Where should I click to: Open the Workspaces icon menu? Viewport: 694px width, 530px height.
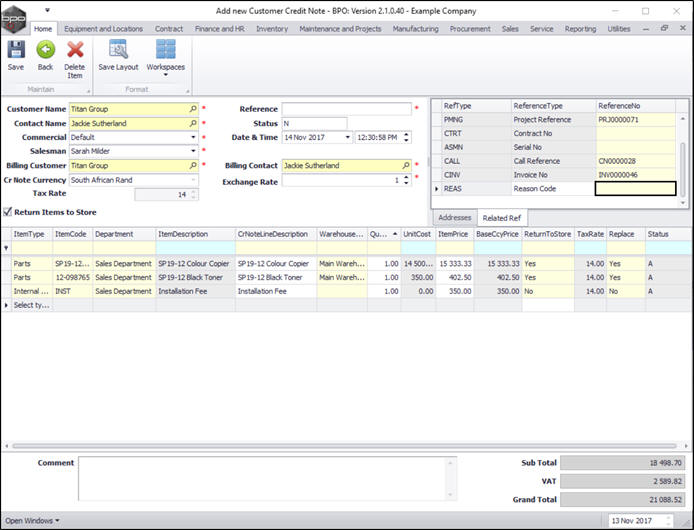[166, 50]
